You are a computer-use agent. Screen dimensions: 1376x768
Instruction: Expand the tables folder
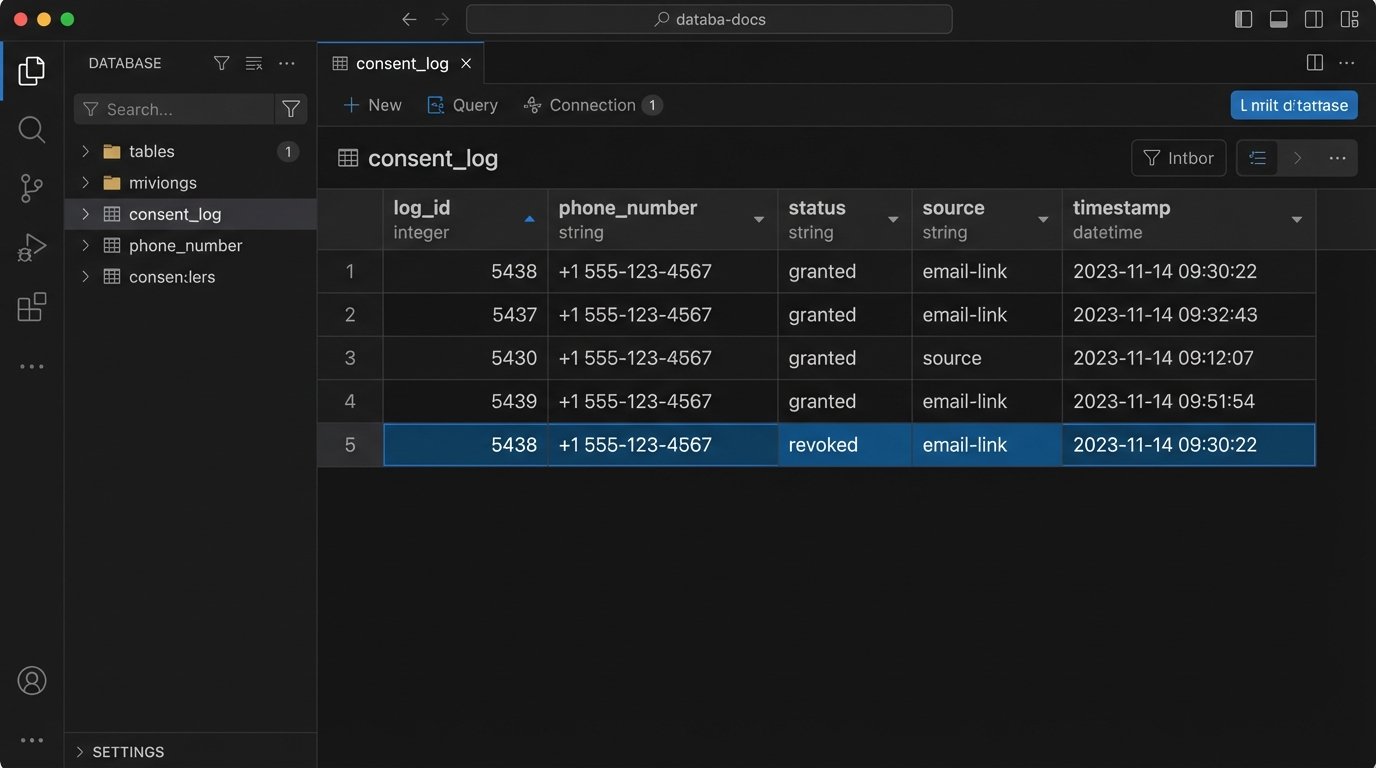85,151
